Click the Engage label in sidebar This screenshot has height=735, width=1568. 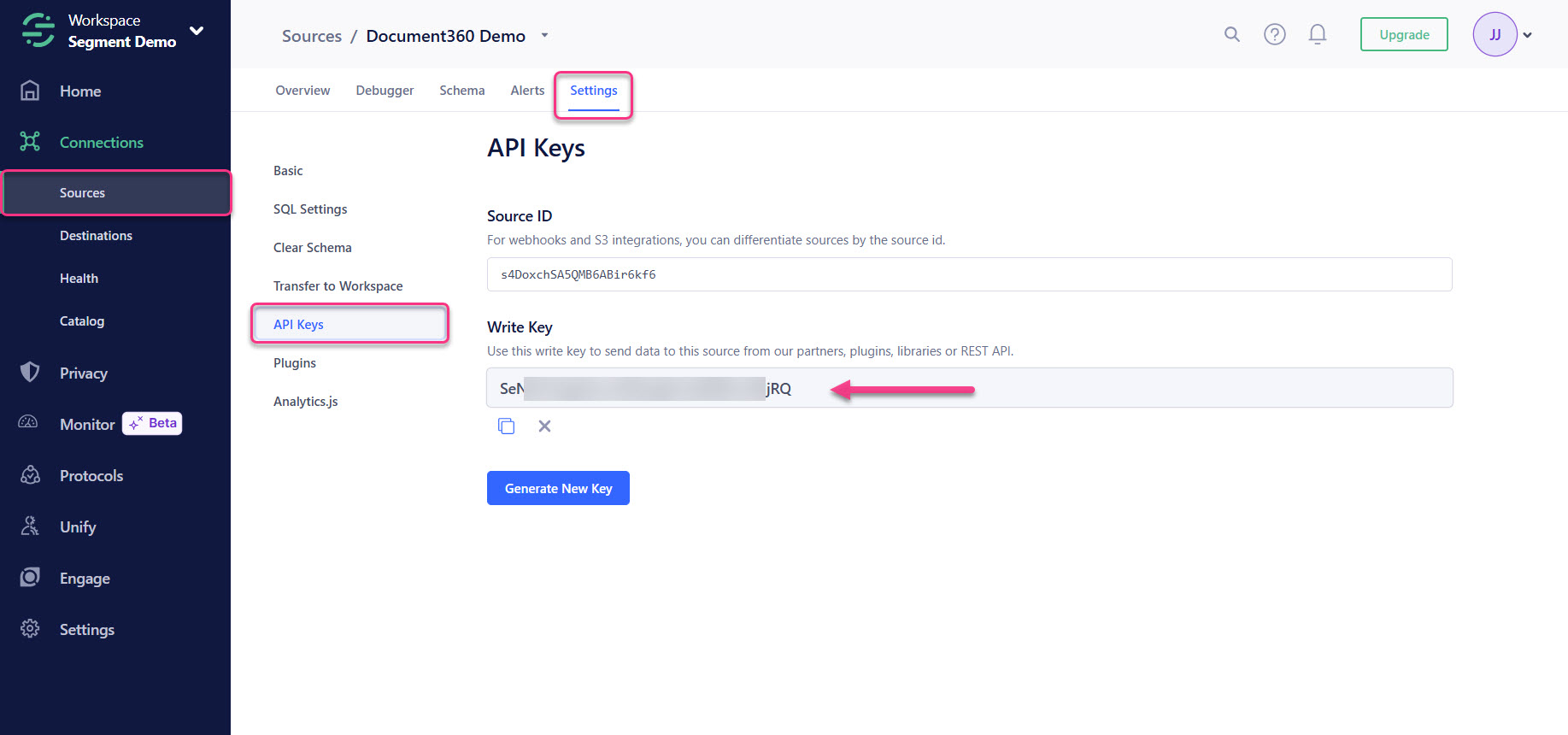click(x=85, y=579)
